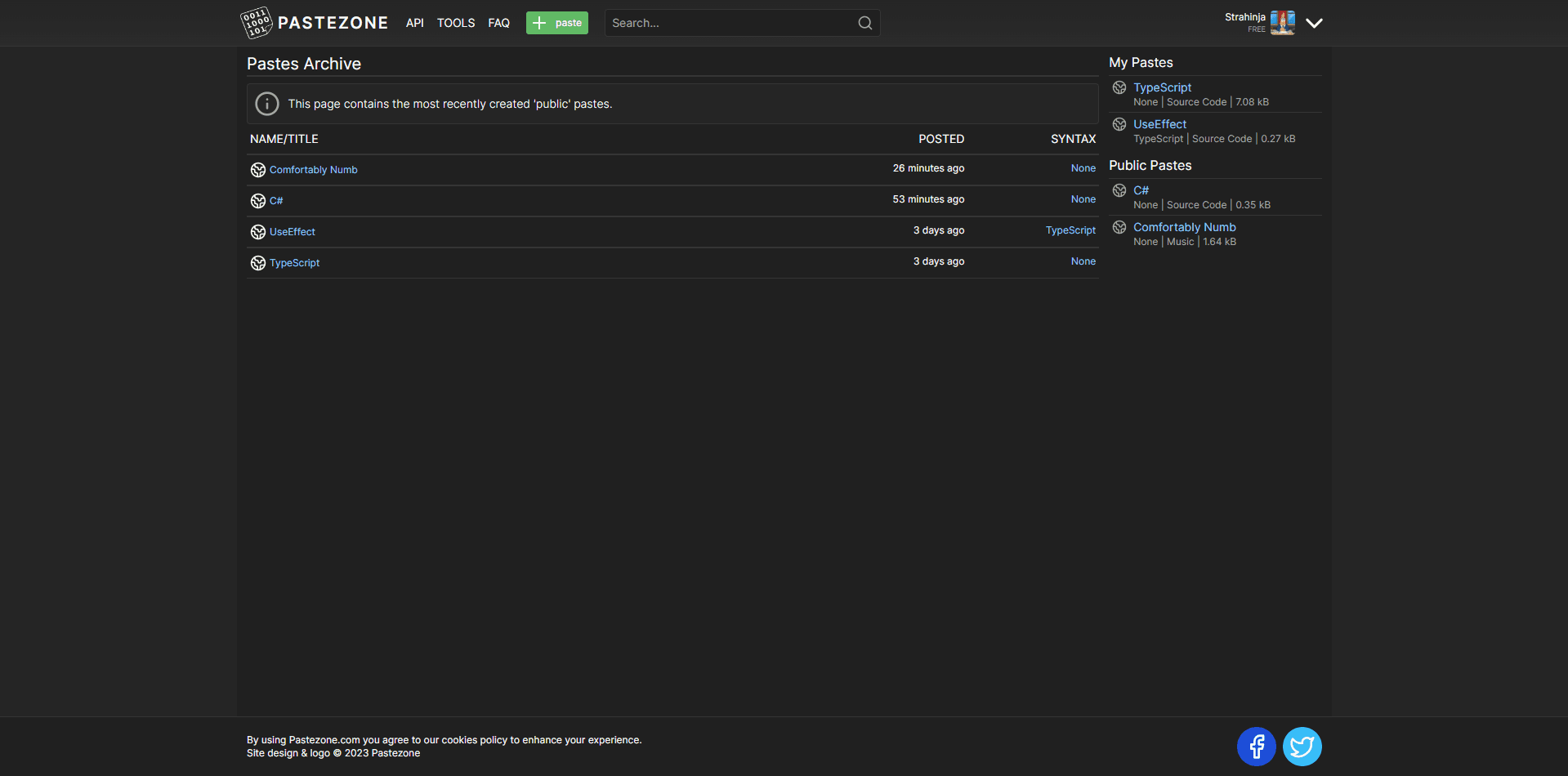Click the Strahinja username text

[x=1245, y=17]
